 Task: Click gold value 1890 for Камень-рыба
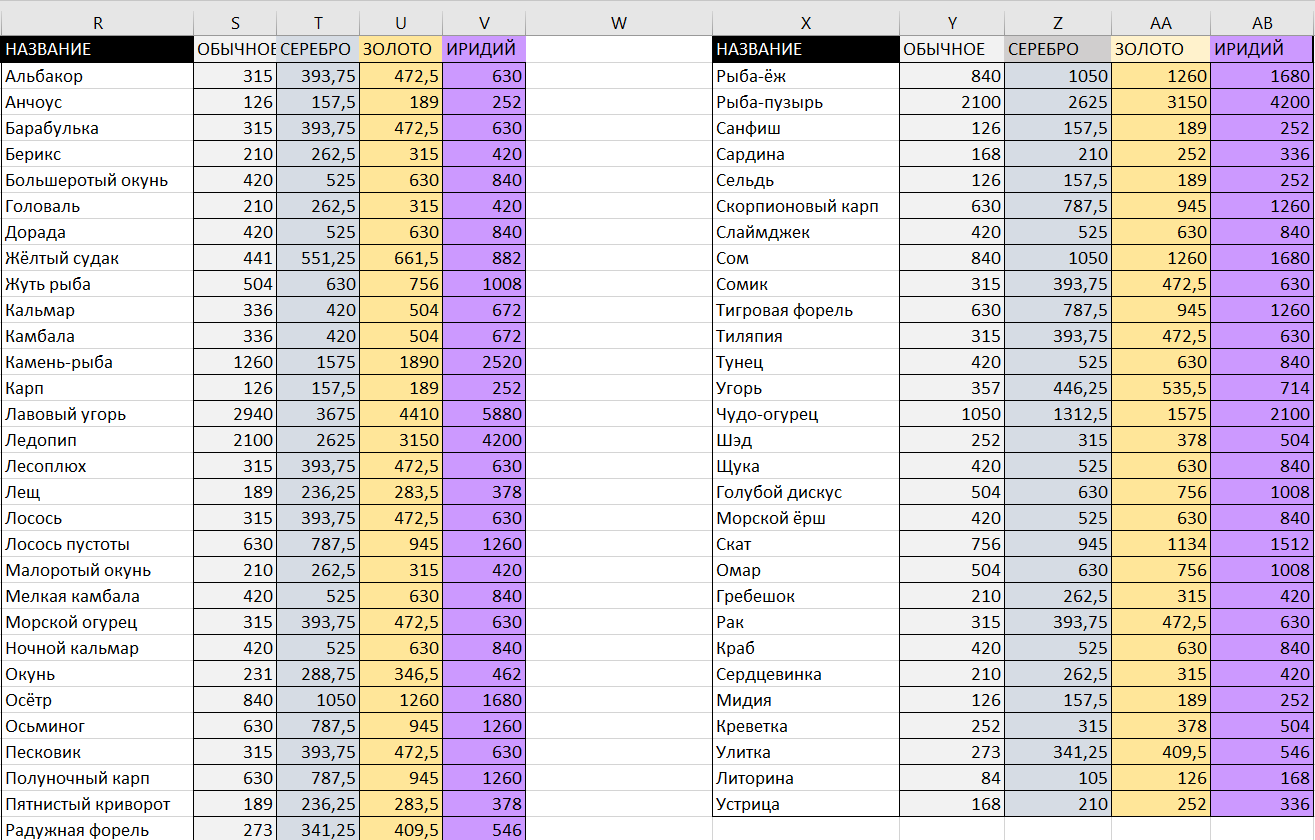[401, 362]
